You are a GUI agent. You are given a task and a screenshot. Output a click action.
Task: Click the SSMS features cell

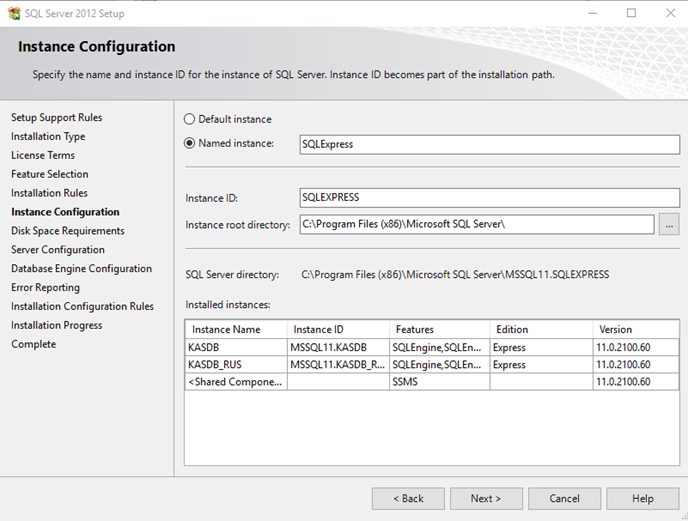[x=440, y=381]
